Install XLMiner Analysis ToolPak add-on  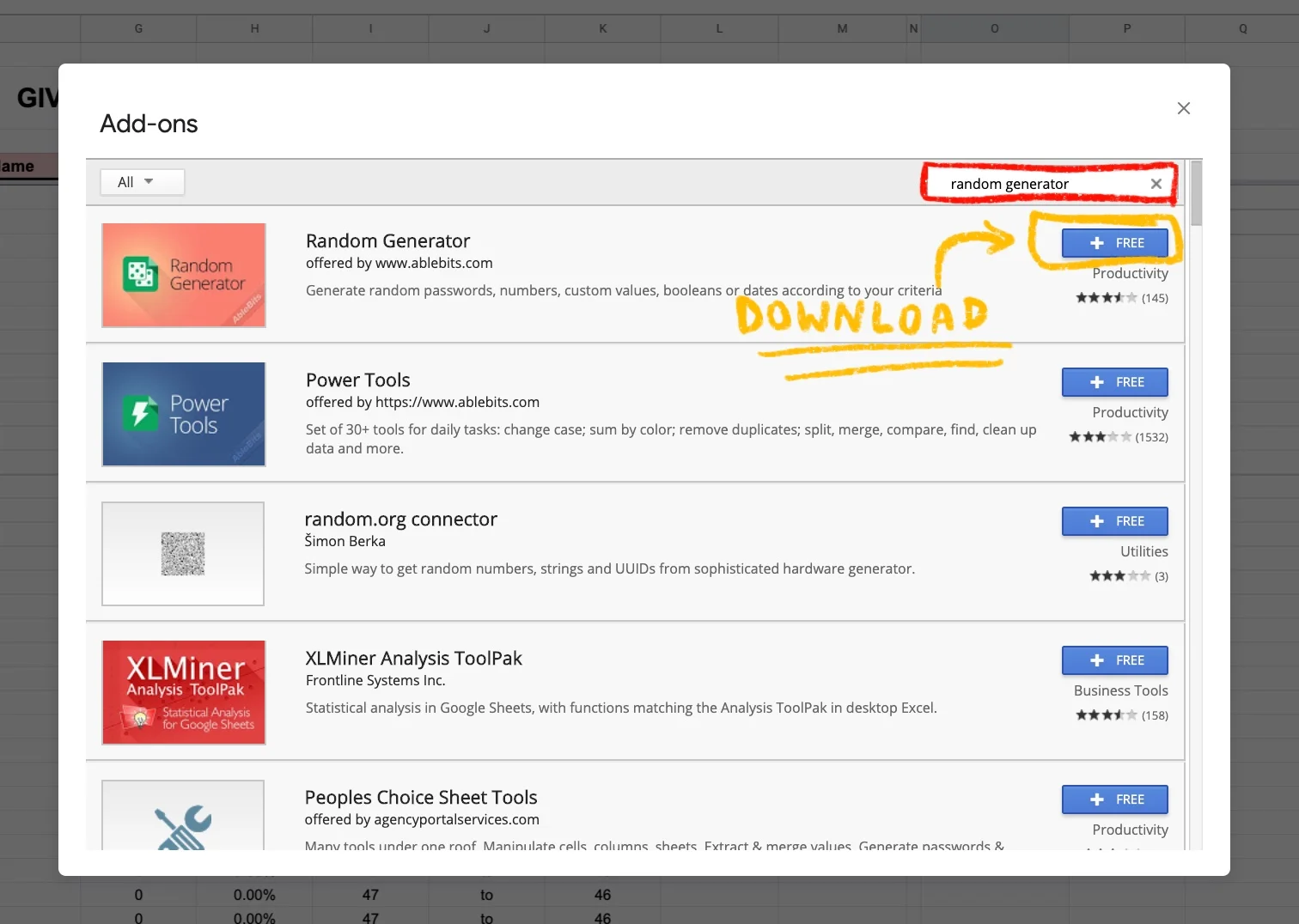(1114, 660)
